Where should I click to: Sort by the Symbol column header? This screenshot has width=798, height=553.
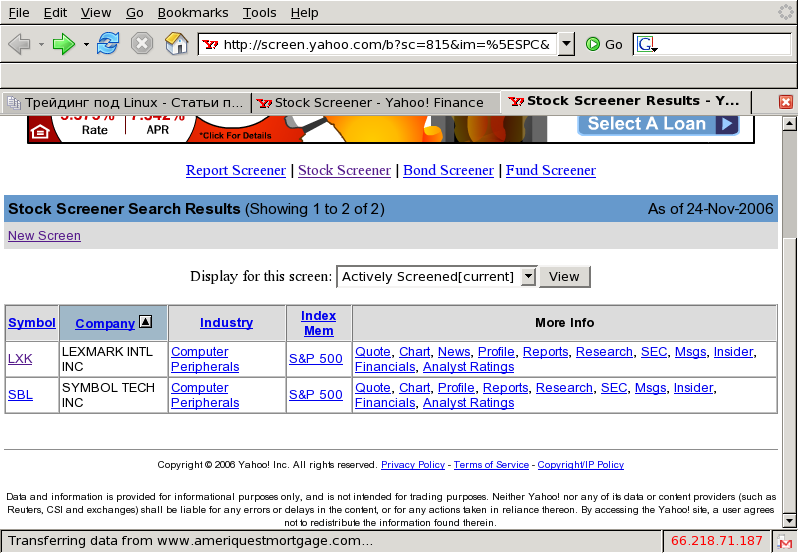pyautogui.click(x=32, y=323)
